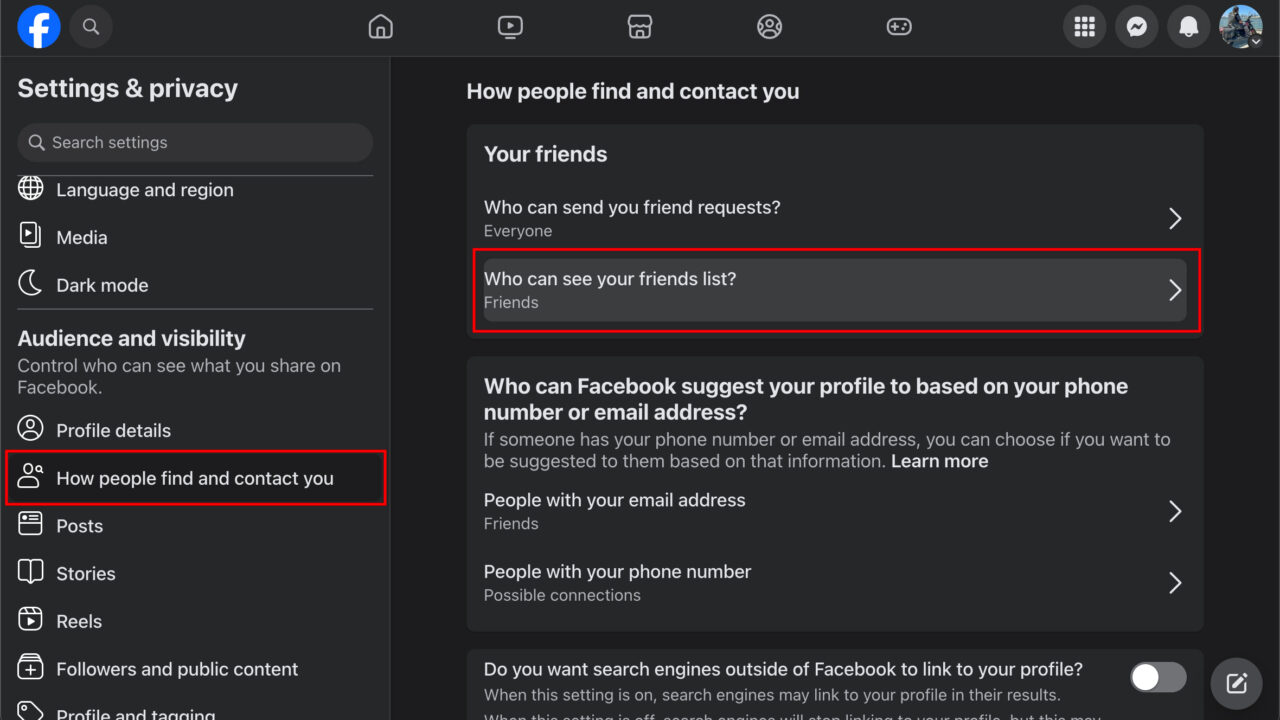Click the 'Learn more' link

coord(939,461)
